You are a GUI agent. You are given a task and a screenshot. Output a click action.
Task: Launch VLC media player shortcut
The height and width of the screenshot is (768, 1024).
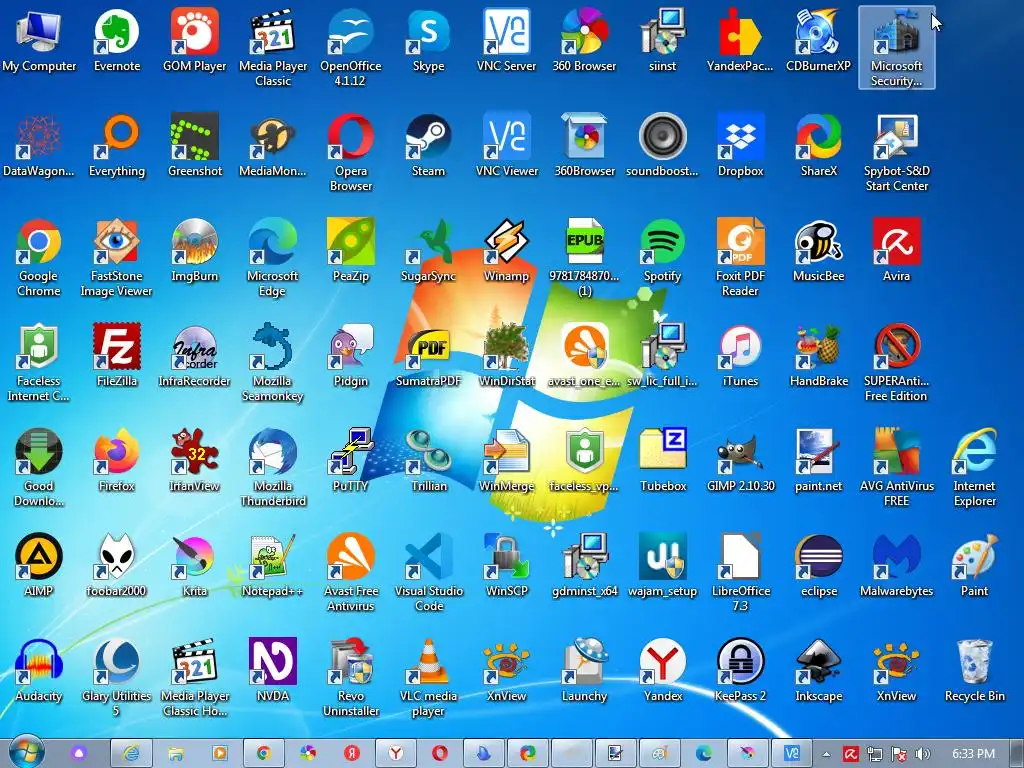click(428, 679)
